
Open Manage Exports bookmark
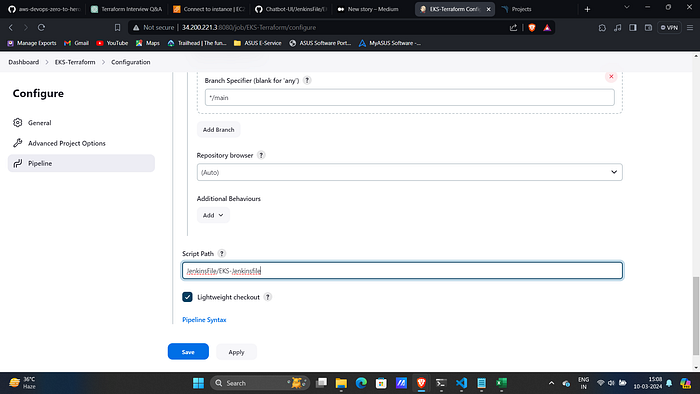pos(32,43)
